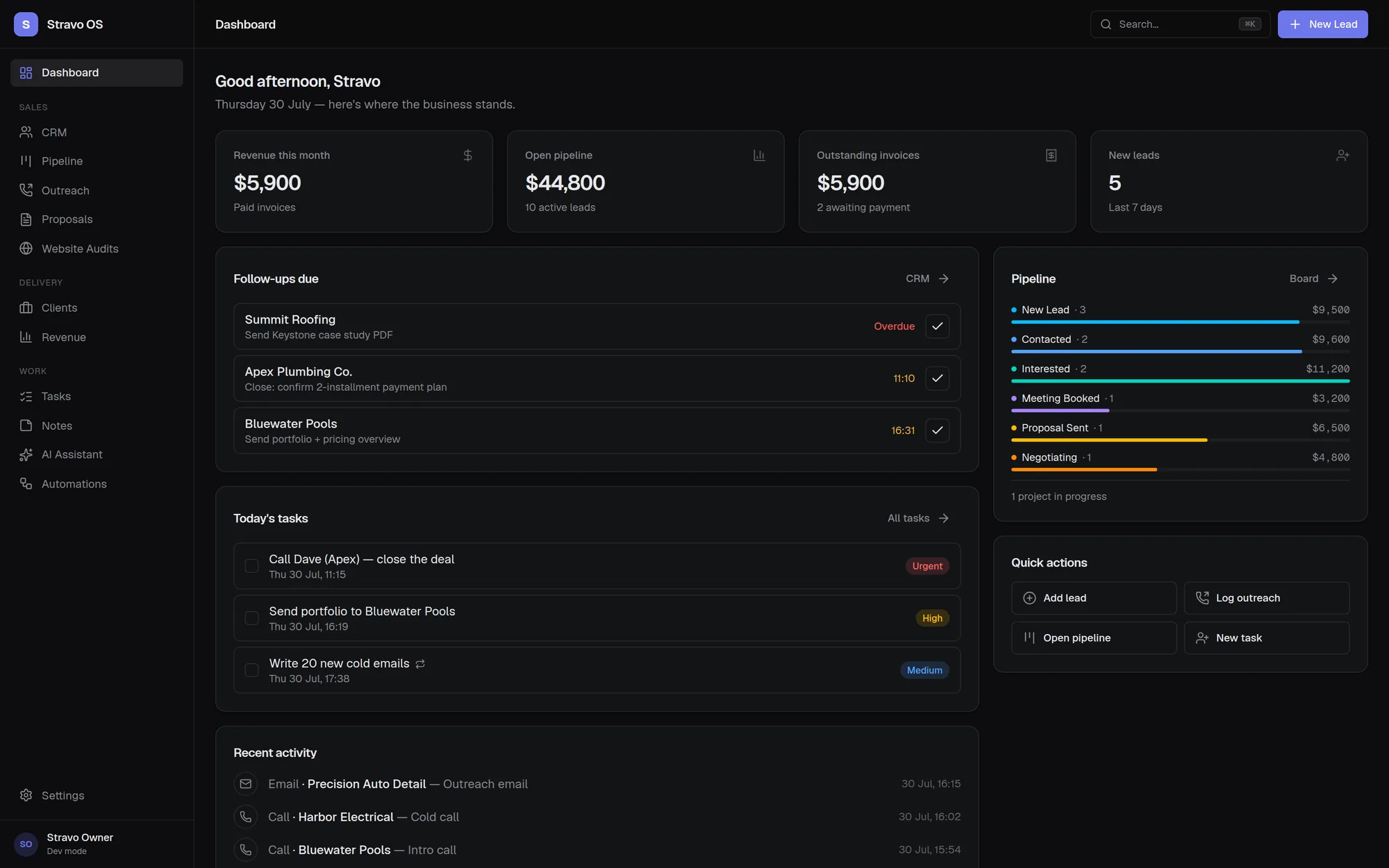
Task: Check off Write 20 new cold emails task
Action: [251, 670]
